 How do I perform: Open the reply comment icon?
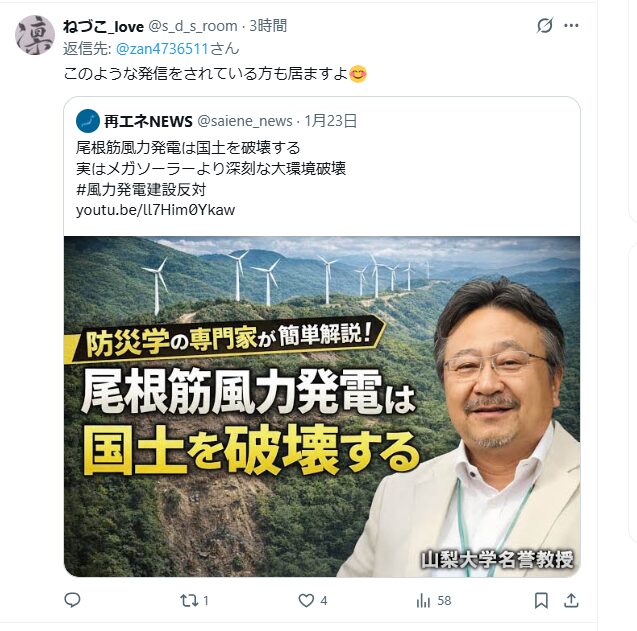(x=72, y=600)
